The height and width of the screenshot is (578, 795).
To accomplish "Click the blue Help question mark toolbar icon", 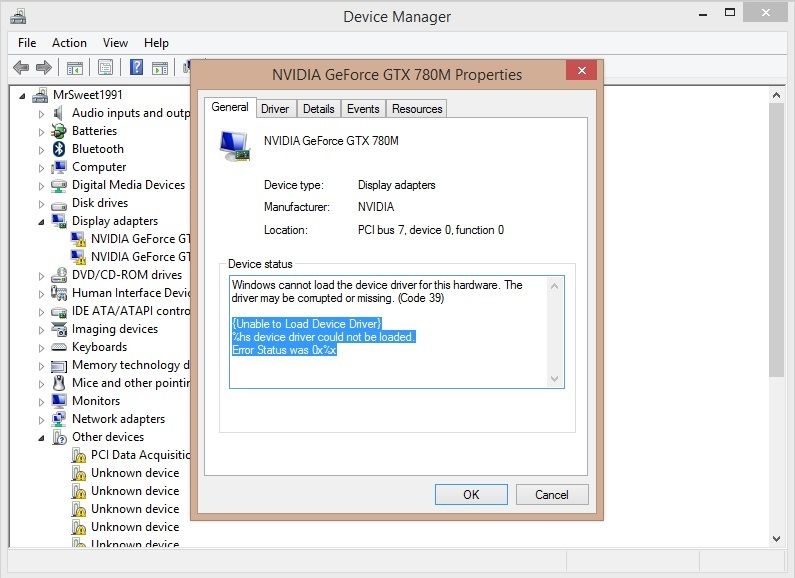I will (136, 67).
